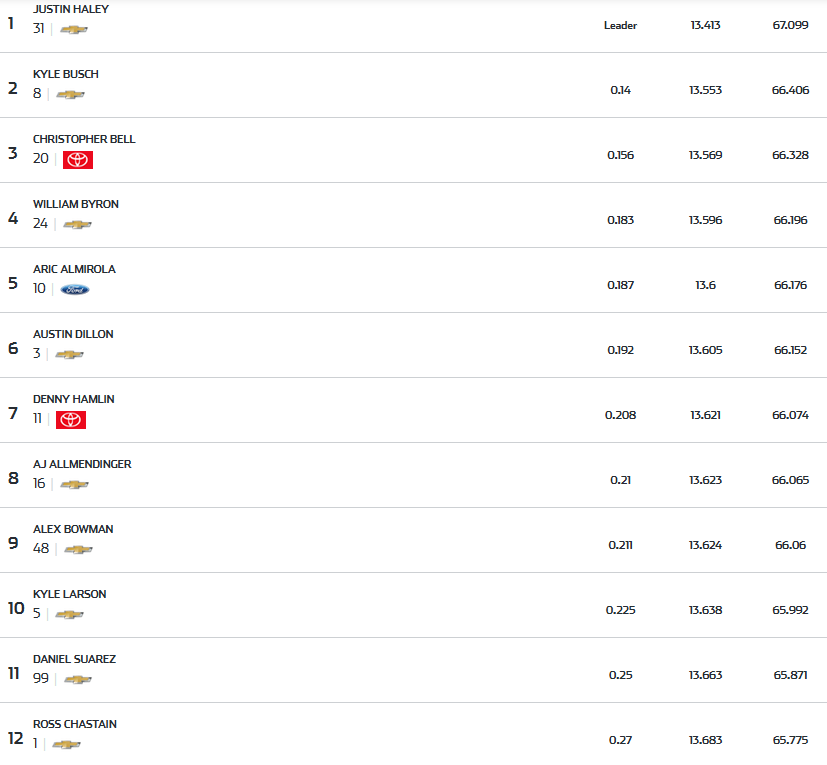Open the Denny Hamlin driver name

tap(74, 399)
